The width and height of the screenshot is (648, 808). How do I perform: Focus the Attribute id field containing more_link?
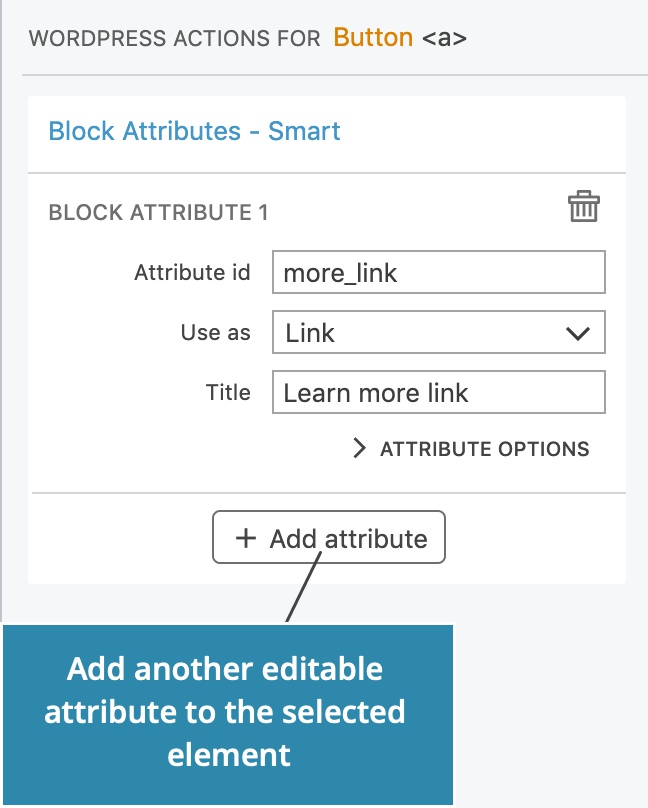[x=438, y=272]
